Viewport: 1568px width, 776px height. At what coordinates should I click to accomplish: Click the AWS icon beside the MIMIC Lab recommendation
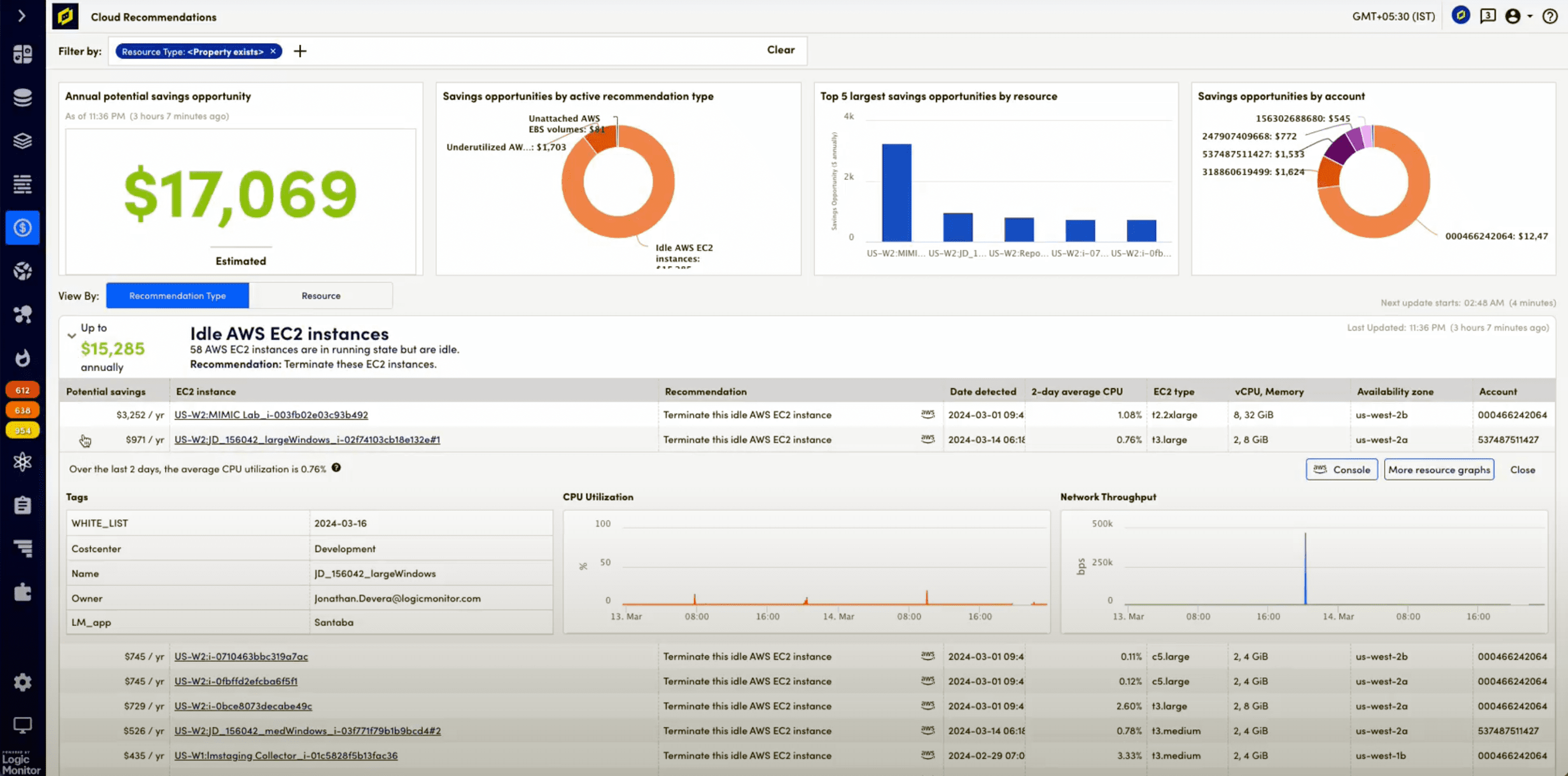click(x=927, y=415)
